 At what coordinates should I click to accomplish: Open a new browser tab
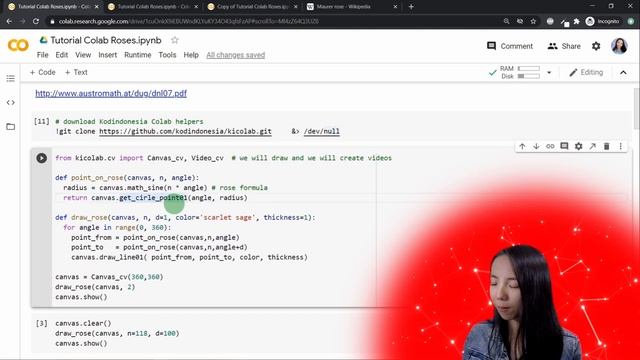point(411,7)
